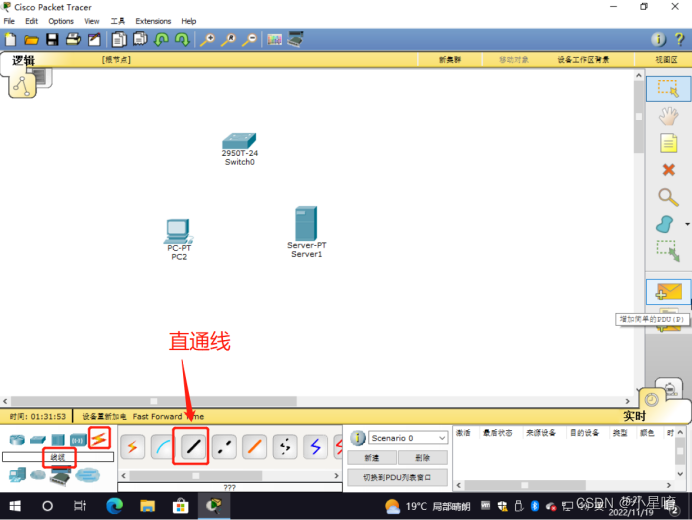The width and height of the screenshot is (692, 520).
Task: Switch to the 逻辑 logical workspace tab
Action: pos(23,60)
